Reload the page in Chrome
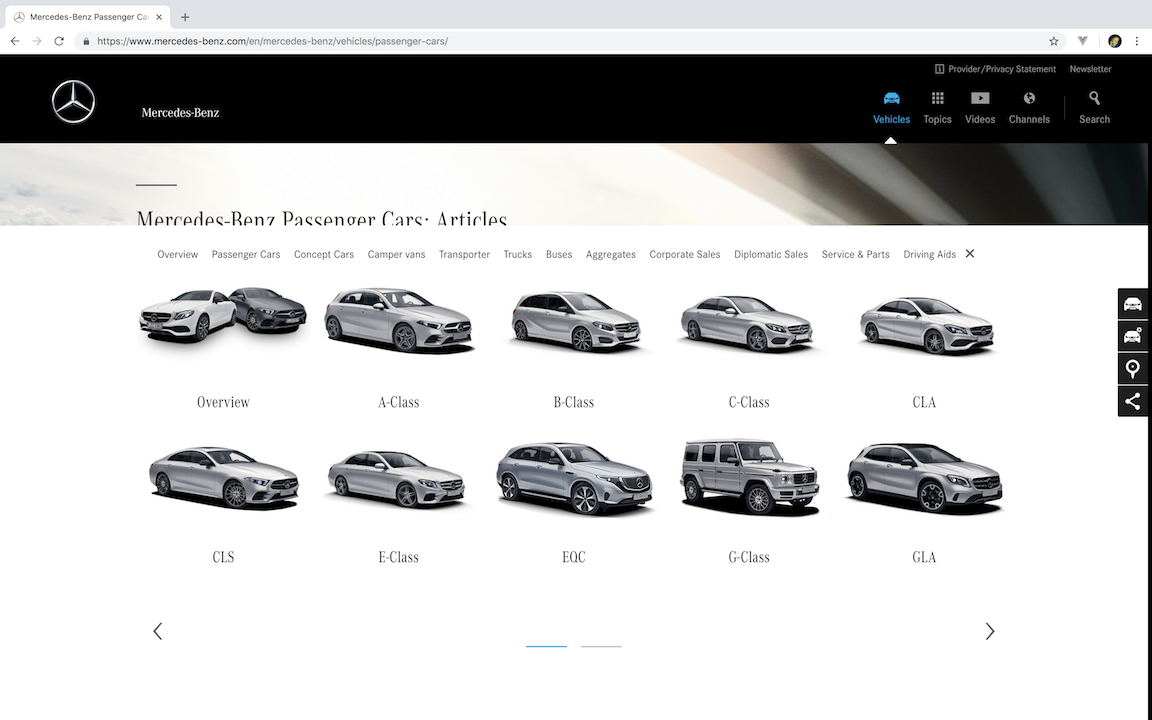This screenshot has width=1152, height=720. click(59, 41)
